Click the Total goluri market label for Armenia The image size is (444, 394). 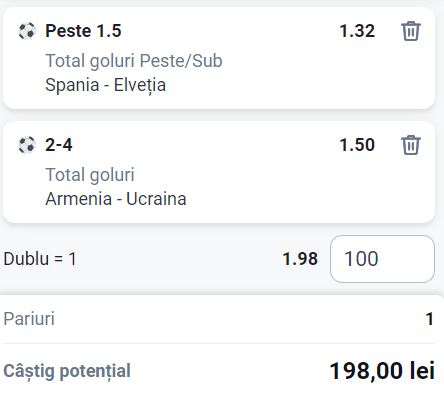pyautogui.click(x=90, y=175)
